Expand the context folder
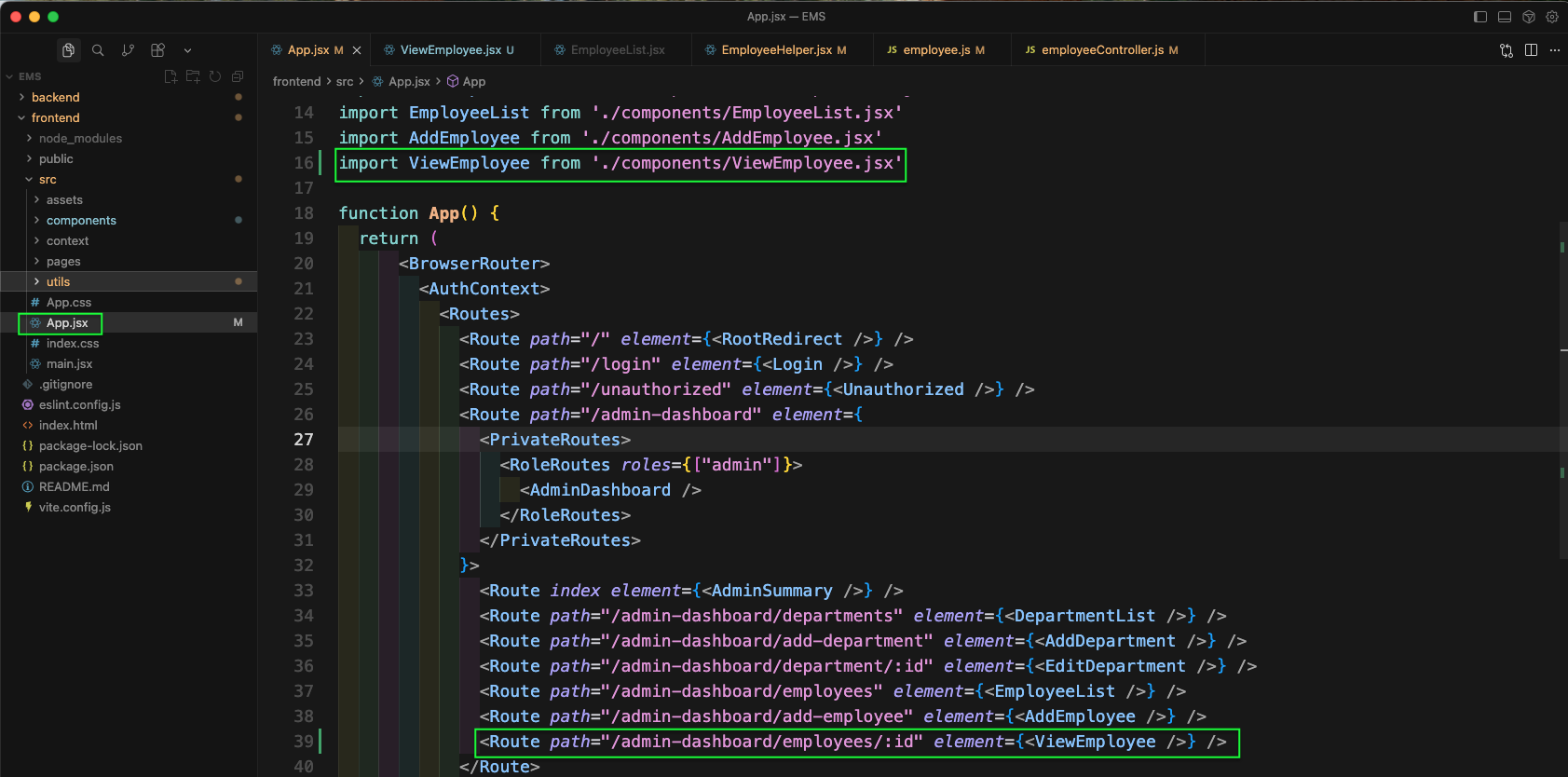The image size is (1568, 777). tap(129, 240)
